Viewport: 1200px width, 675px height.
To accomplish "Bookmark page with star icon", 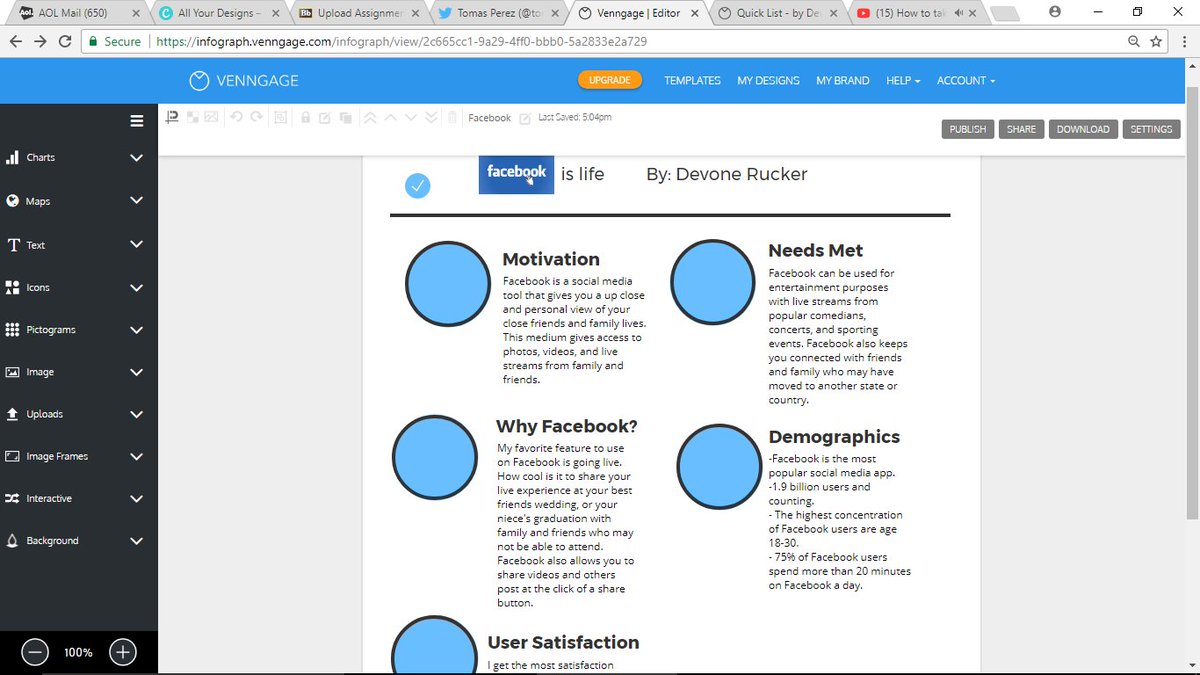I will click(1156, 42).
